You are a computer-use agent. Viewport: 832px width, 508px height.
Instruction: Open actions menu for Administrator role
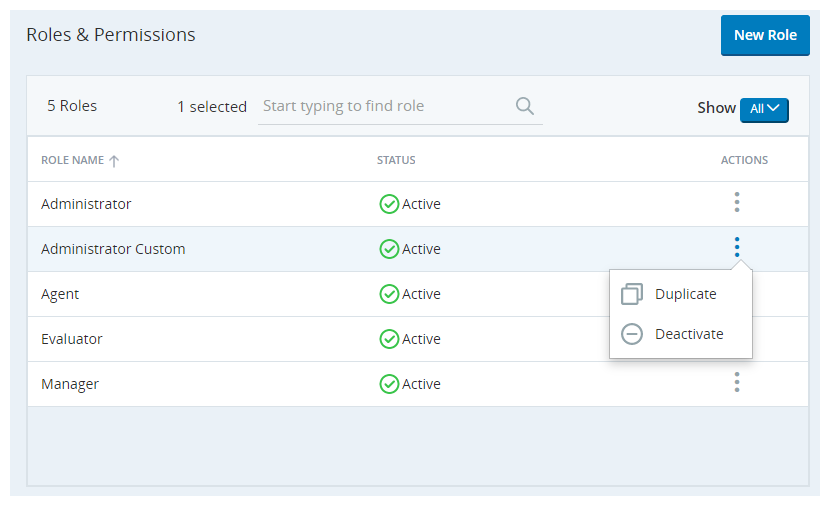click(x=736, y=202)
